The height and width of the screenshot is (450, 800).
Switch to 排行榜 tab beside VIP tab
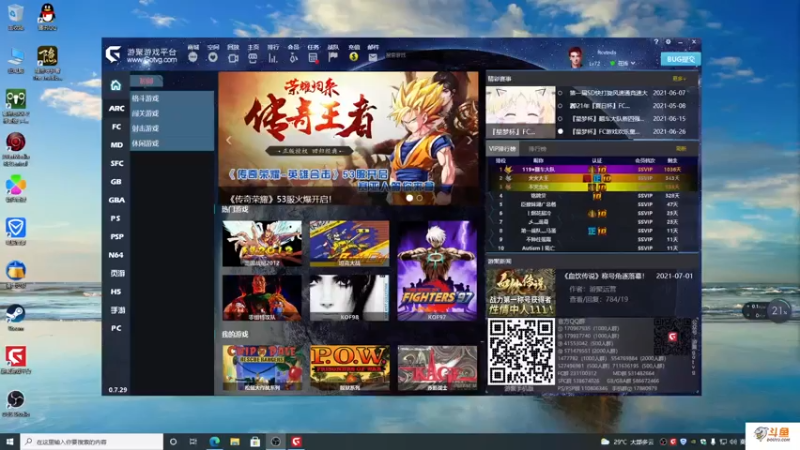click(x=537, y=149)
